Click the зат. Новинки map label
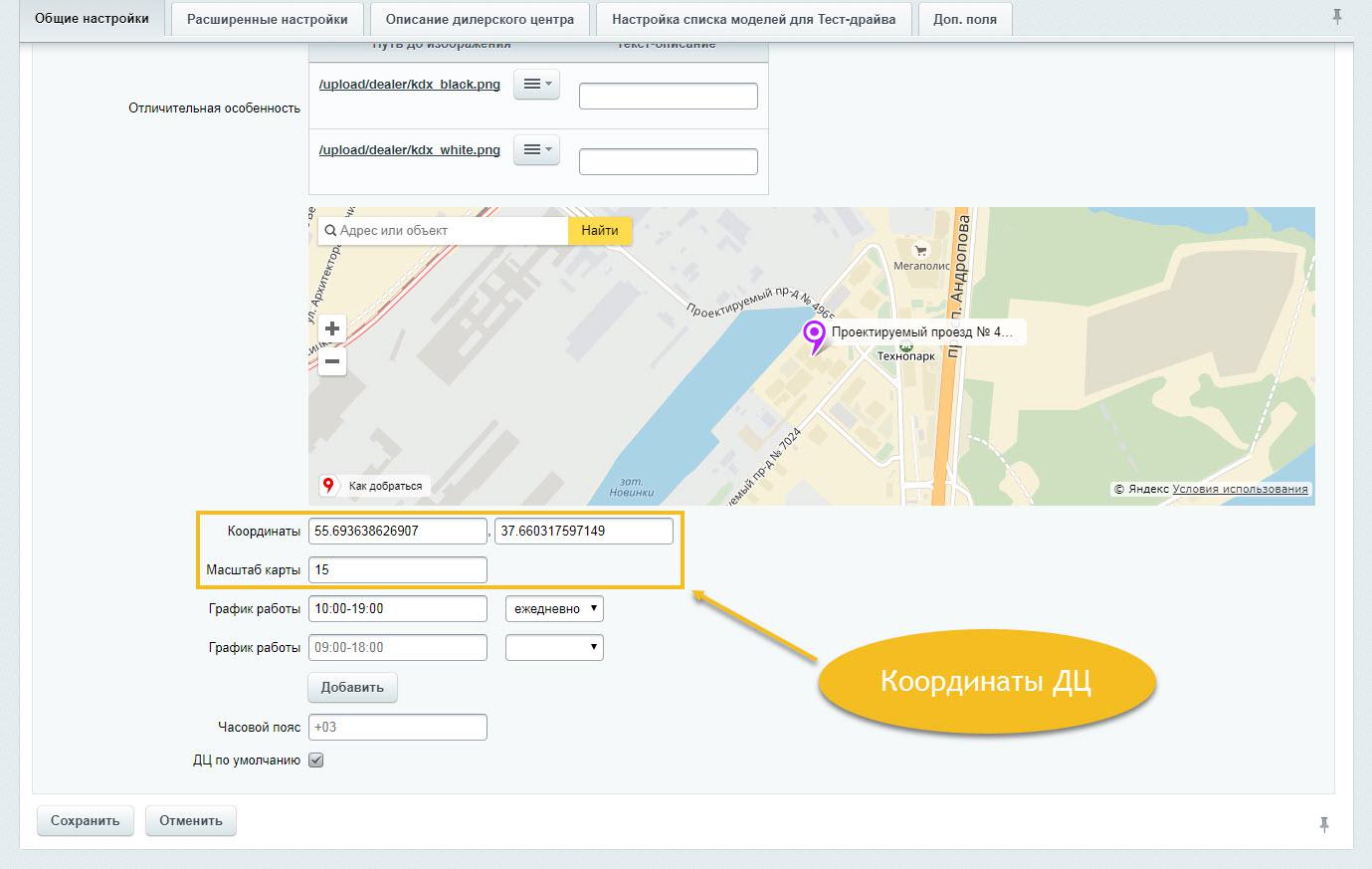Viewport: 1372px width, 869px height. coord(632,487)
